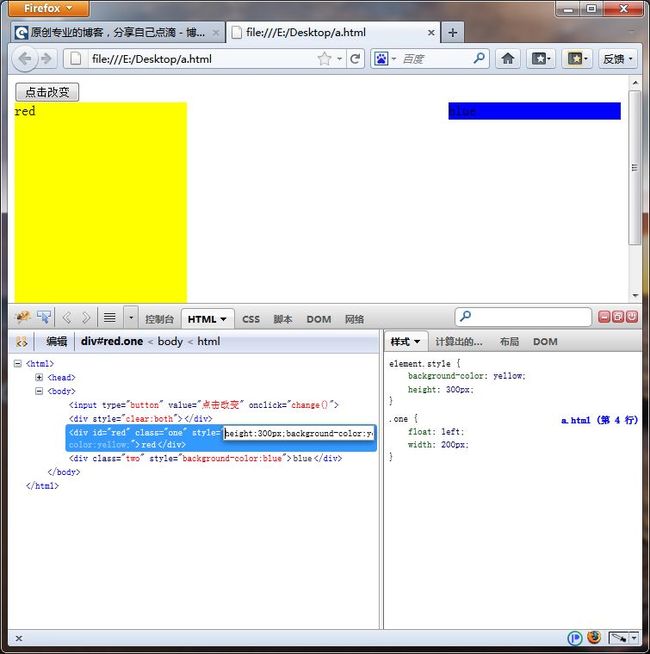This screenshot has width=650, height=654.
Task: Click the 点击改变 page button
Action: coord(47,92)
